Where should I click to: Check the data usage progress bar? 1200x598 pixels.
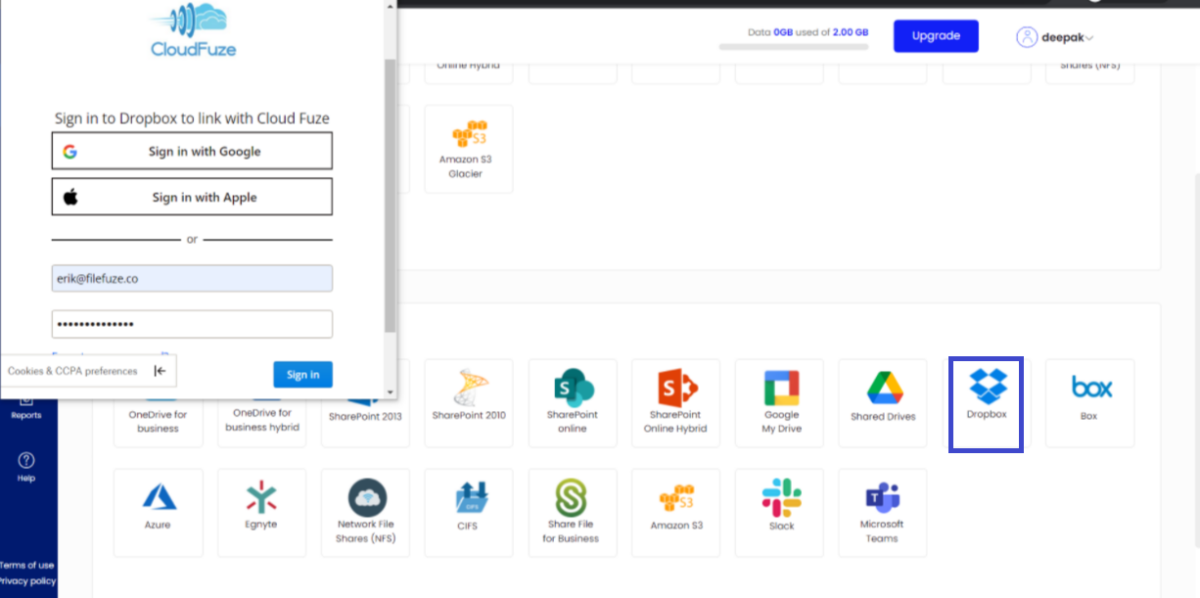793,46
